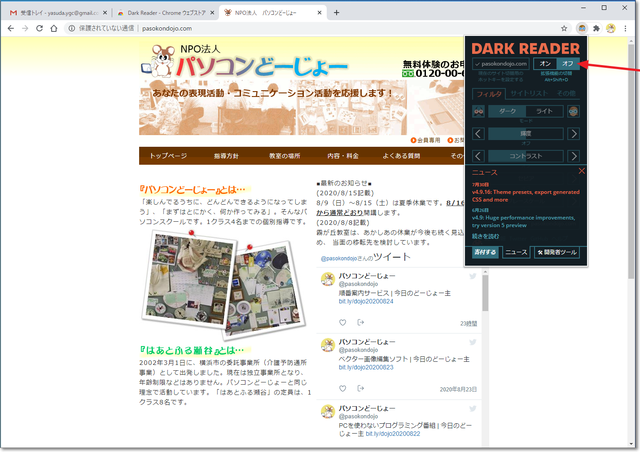Select the ライト mode option
Viewport: 640px width, 452px height.
pos(544,112)
